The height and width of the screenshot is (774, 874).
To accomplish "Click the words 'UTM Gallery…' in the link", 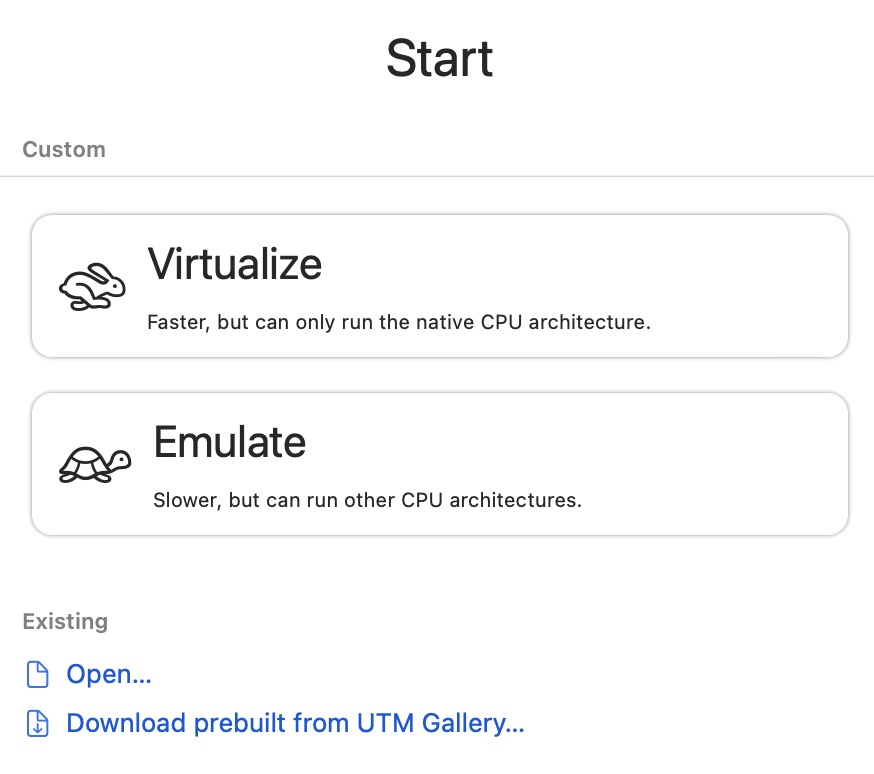I will [441, 723].
